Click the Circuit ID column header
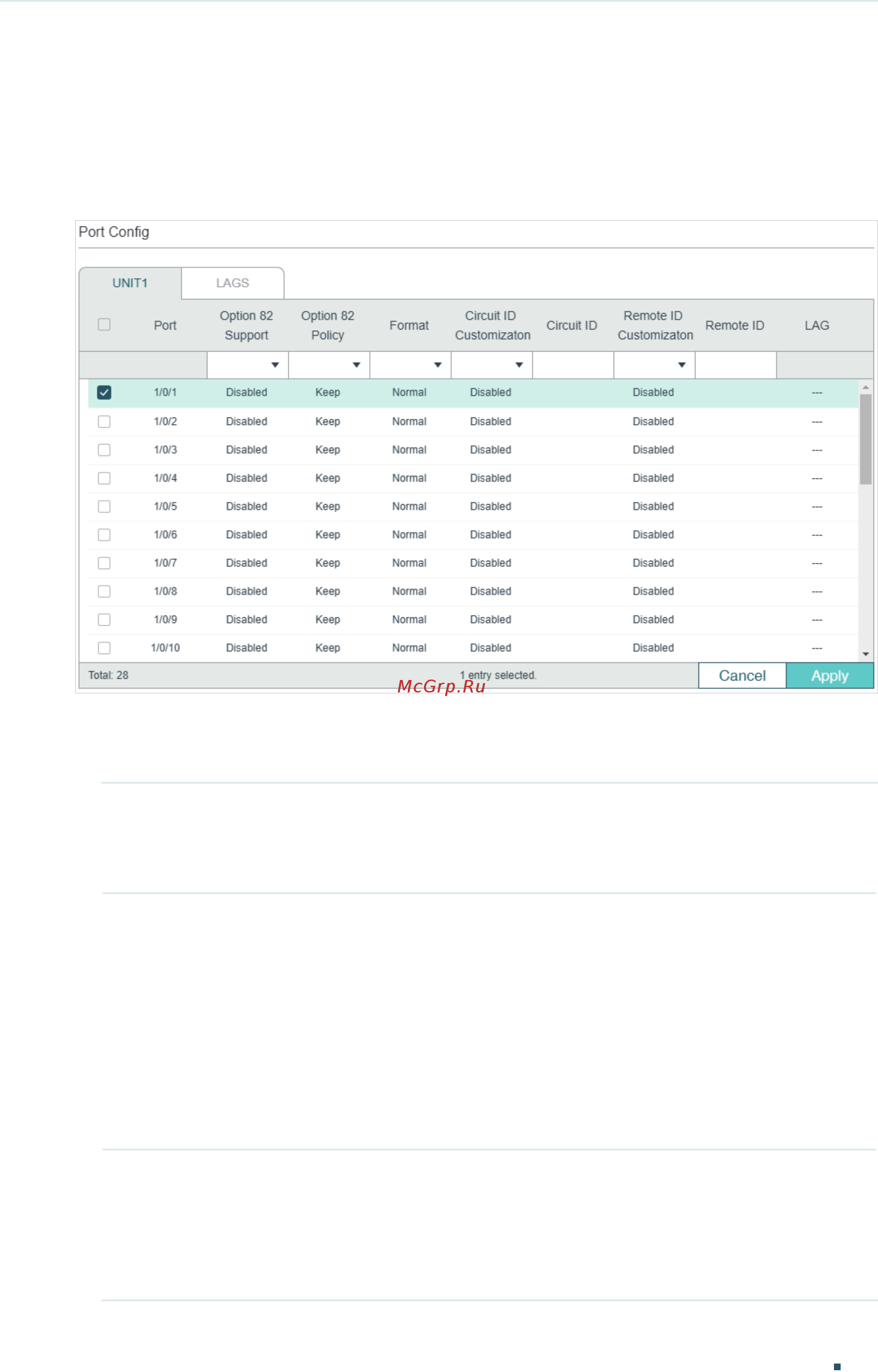This screenshot has width=878, height=1372. point(571,325)
